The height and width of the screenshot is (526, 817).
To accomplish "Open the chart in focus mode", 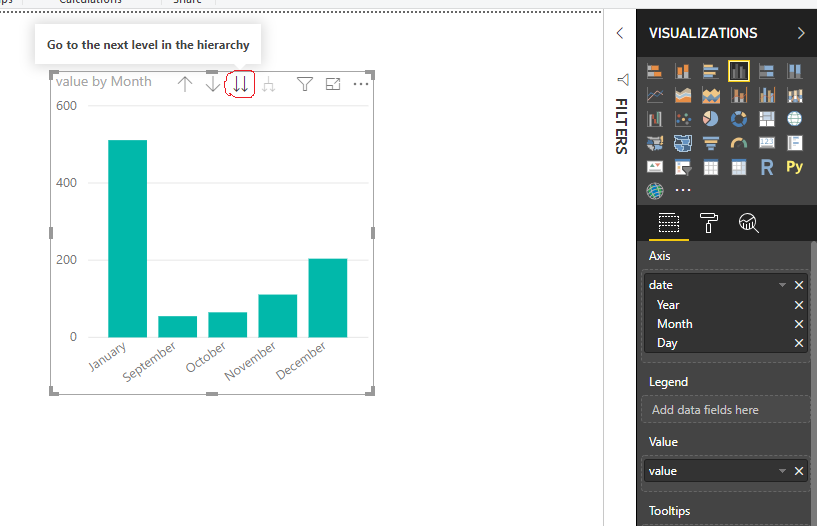I will pos(333,84).
